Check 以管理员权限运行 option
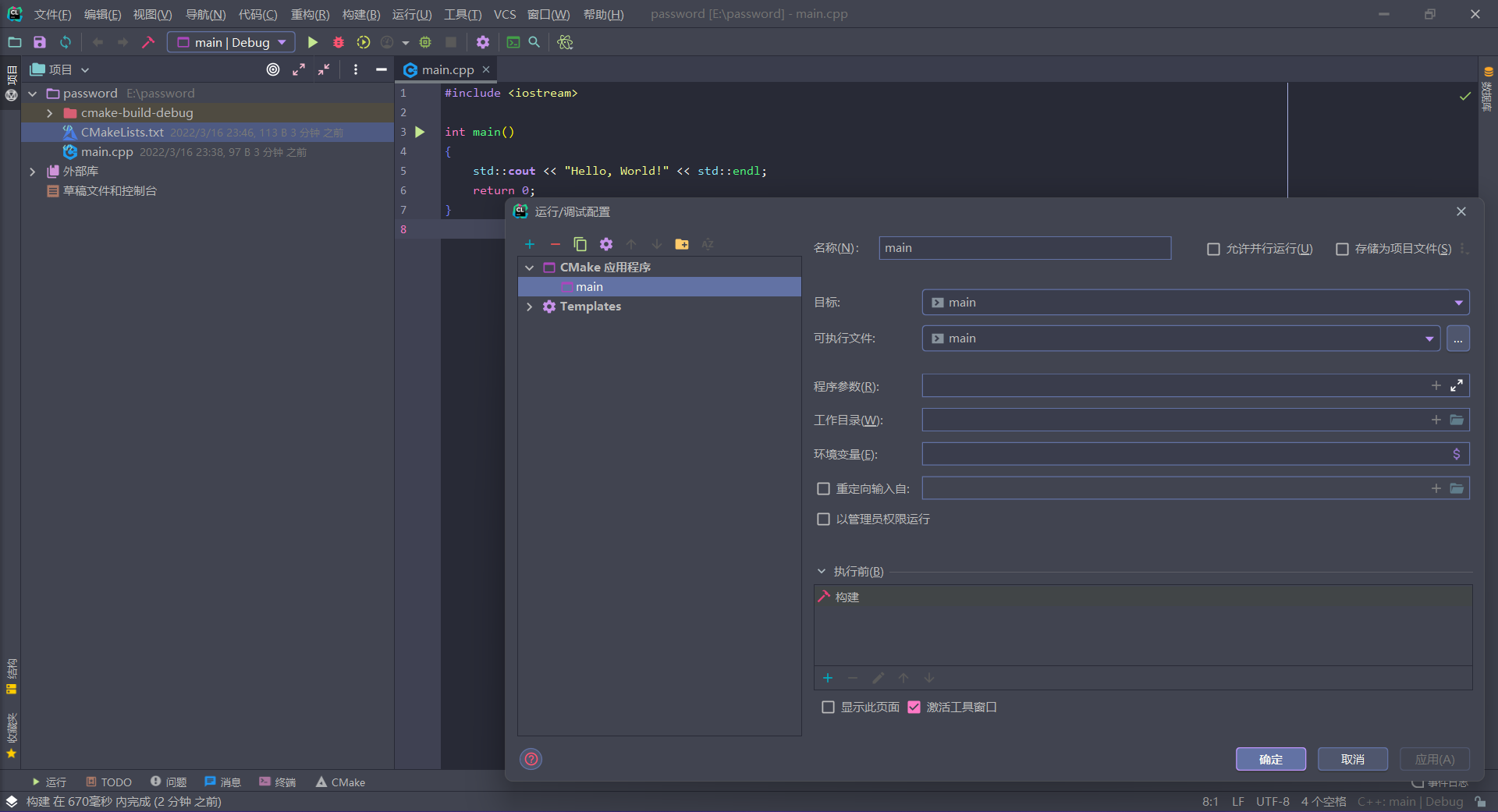The image size is (1498, 812). pos(824,519)
